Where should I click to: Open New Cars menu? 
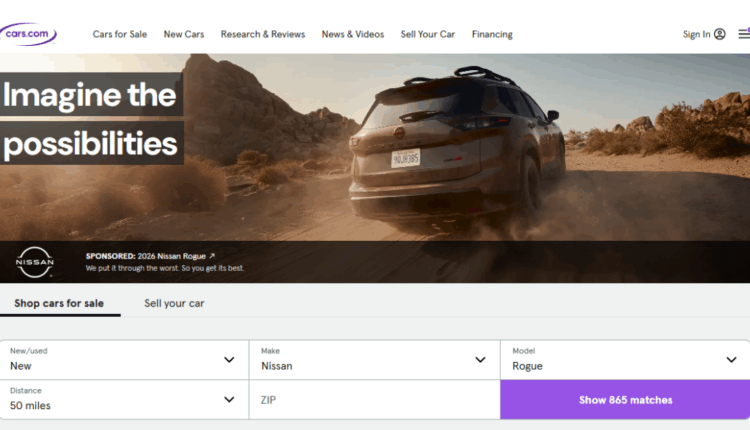point(184,34)
